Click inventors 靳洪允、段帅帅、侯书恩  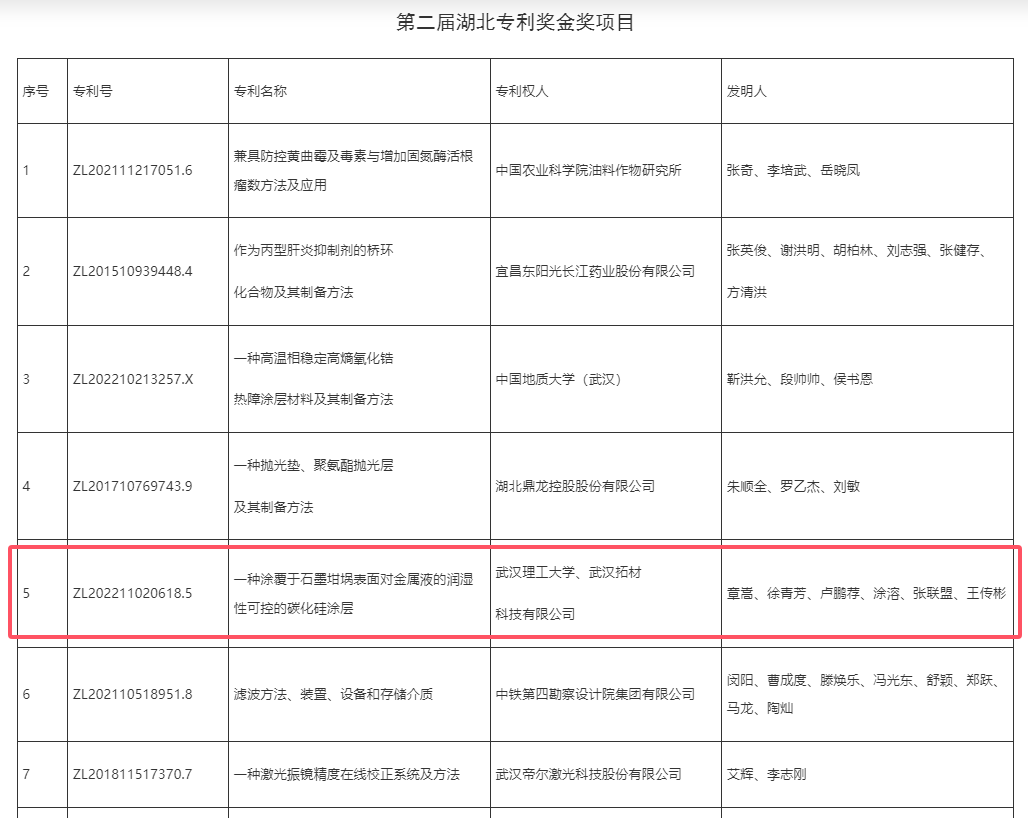click(x=799, y=379)
